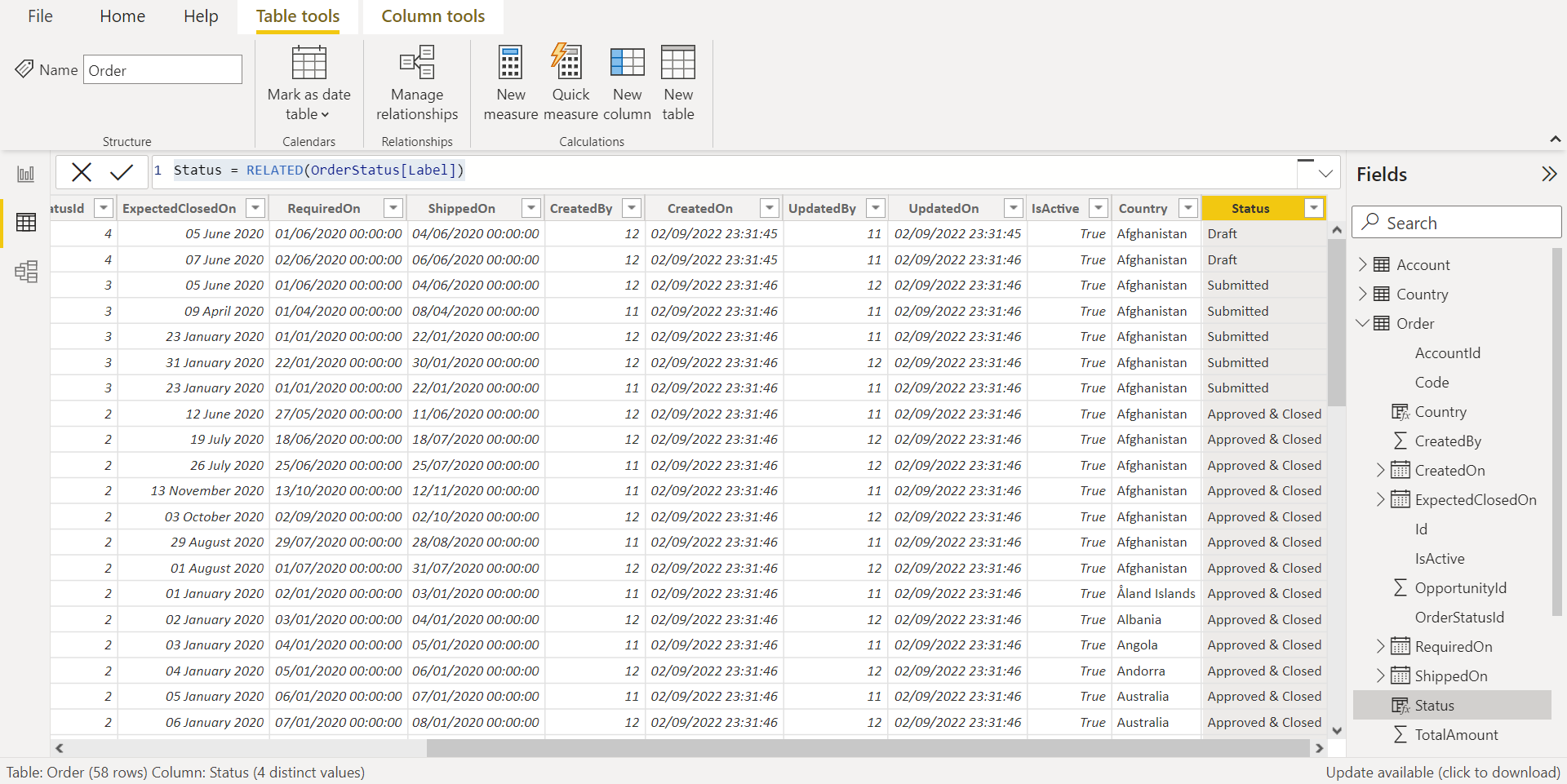This screenshot has width=1567, height=784.
Task: Collapse the Fields pane
Action: [1548, 174]
